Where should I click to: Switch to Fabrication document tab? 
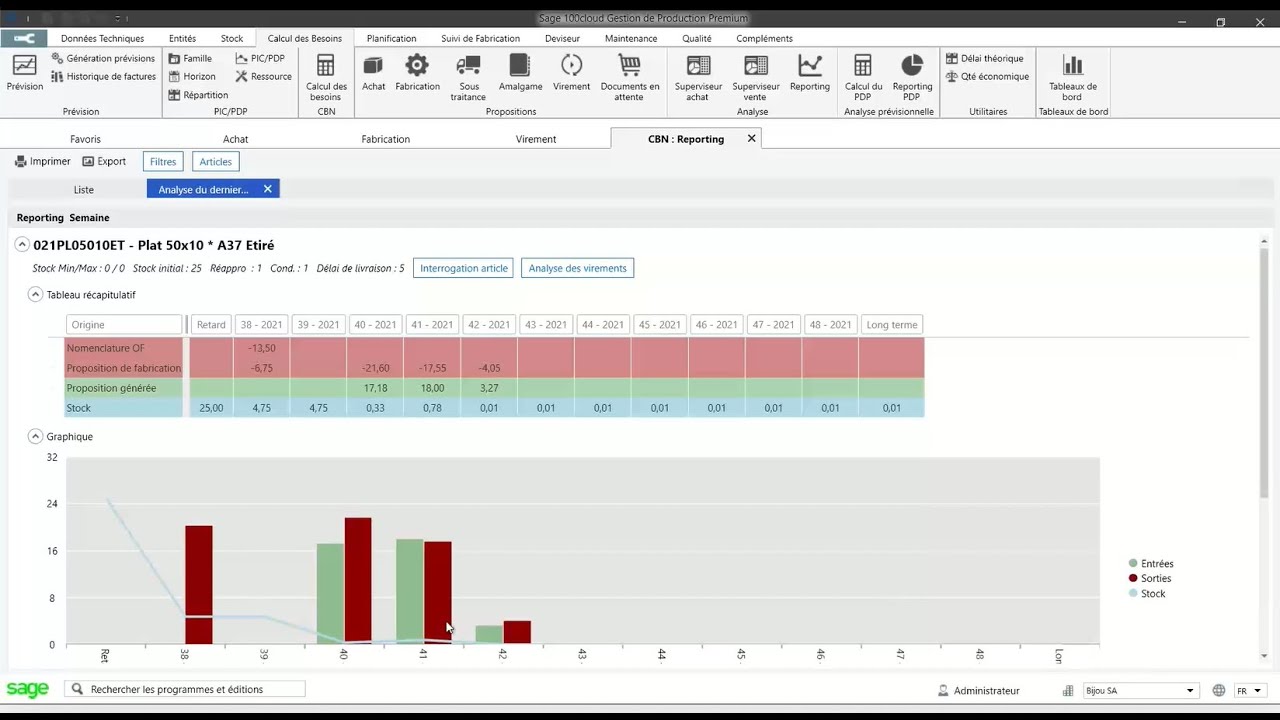385,139
